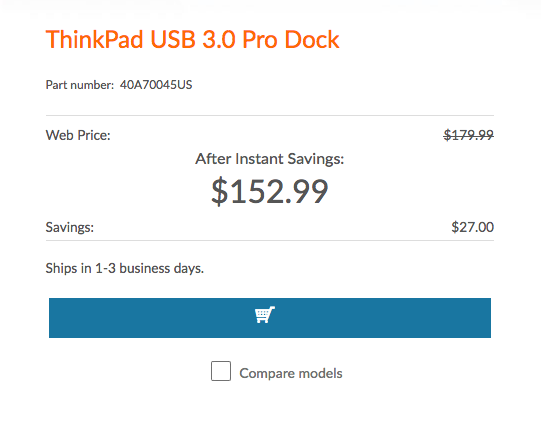Click the words business days in shipping text
Image resolution: width=541 pixels, height=428 pixels.
click(161, 268)
